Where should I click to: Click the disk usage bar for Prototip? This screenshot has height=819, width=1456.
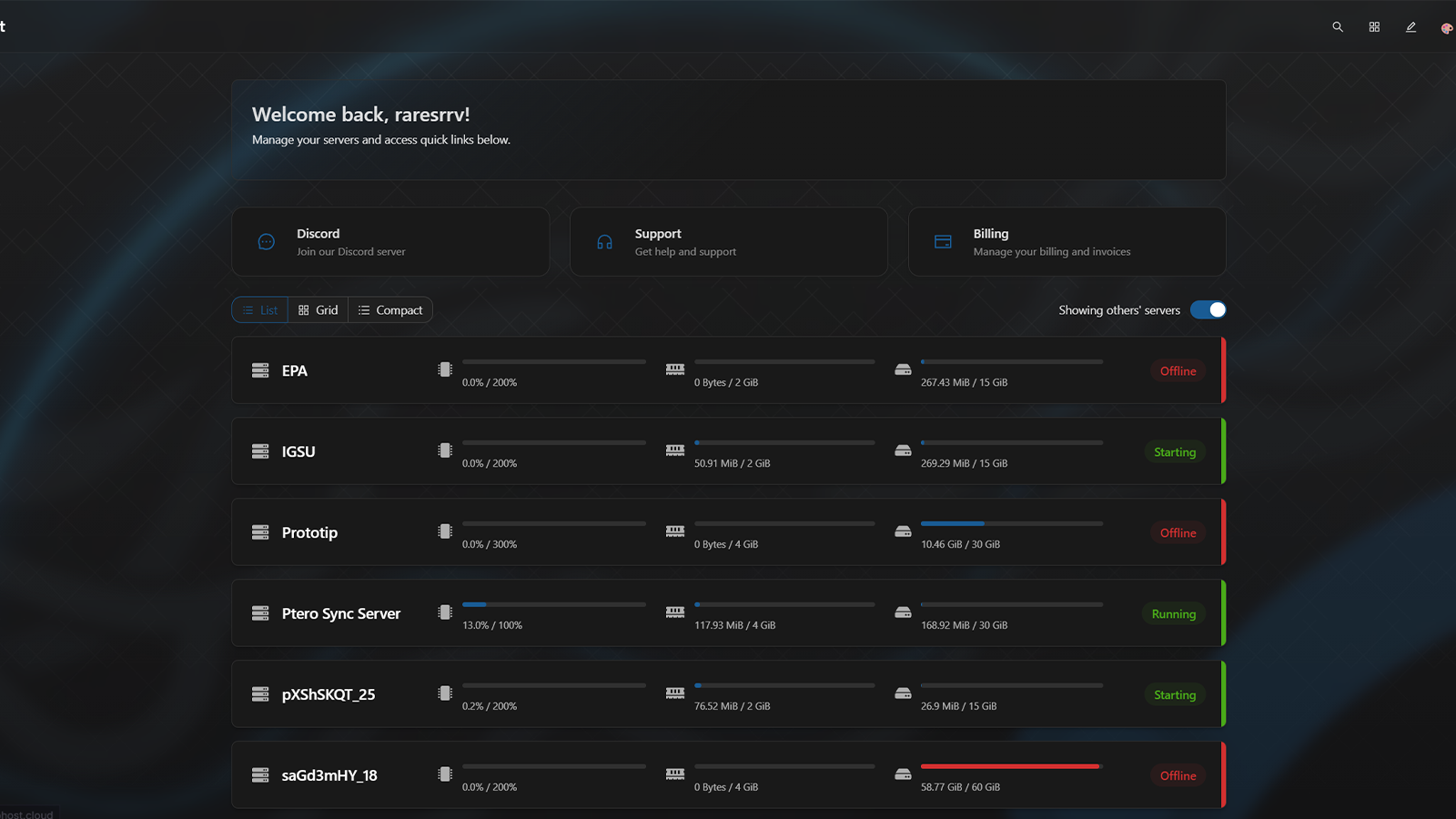coord(1012,523)
